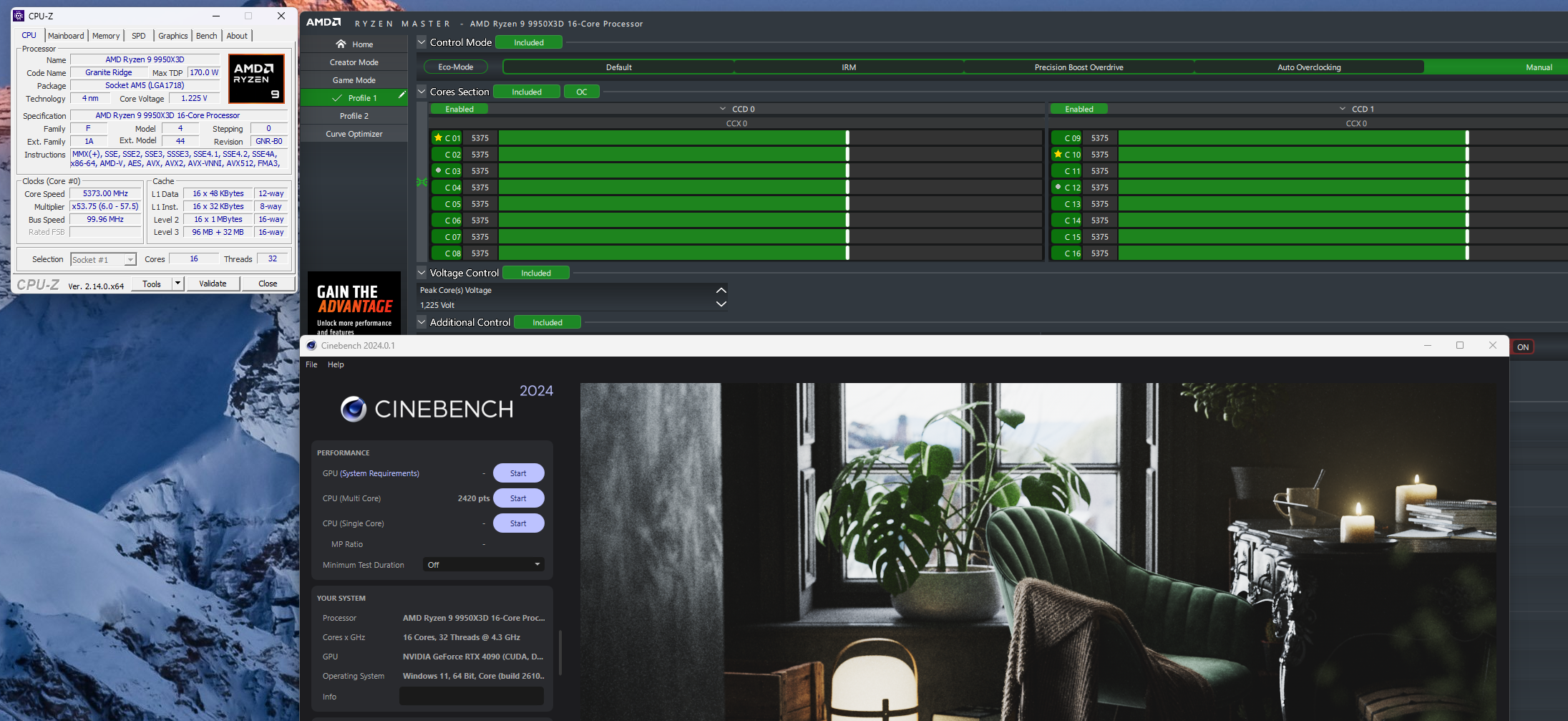Click the Home icon in Ryzen Master
Screen dimensions: 1568x721
[x=341, y=44]
